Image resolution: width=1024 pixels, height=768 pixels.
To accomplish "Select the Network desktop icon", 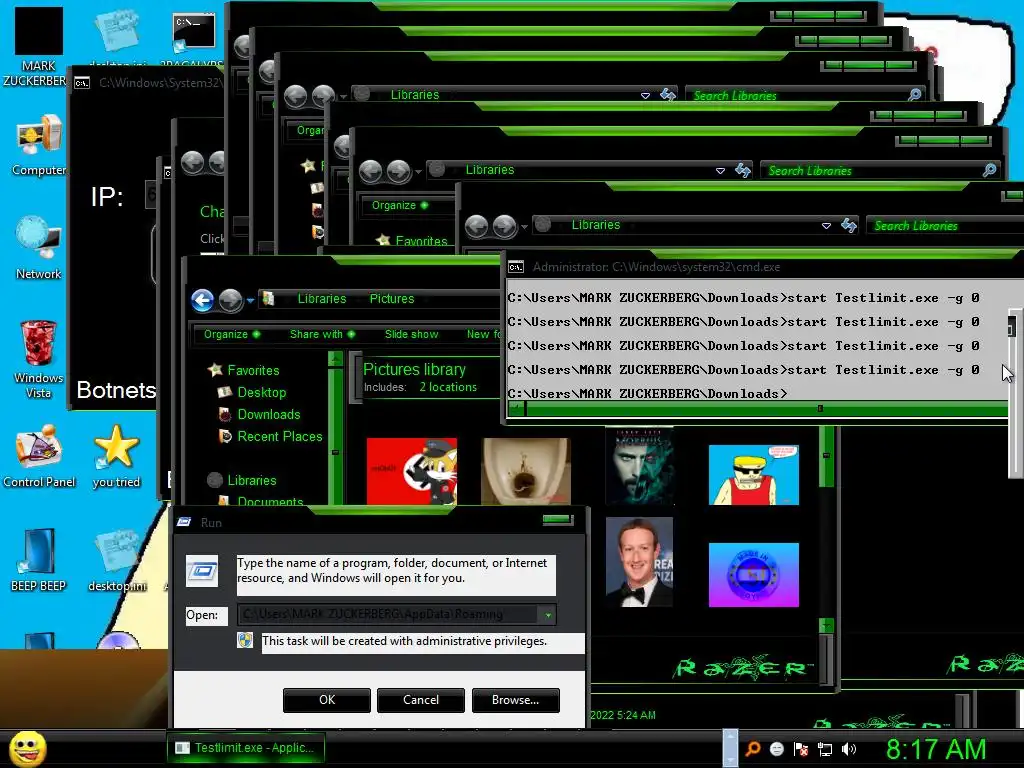I will (x=39, y=248).
